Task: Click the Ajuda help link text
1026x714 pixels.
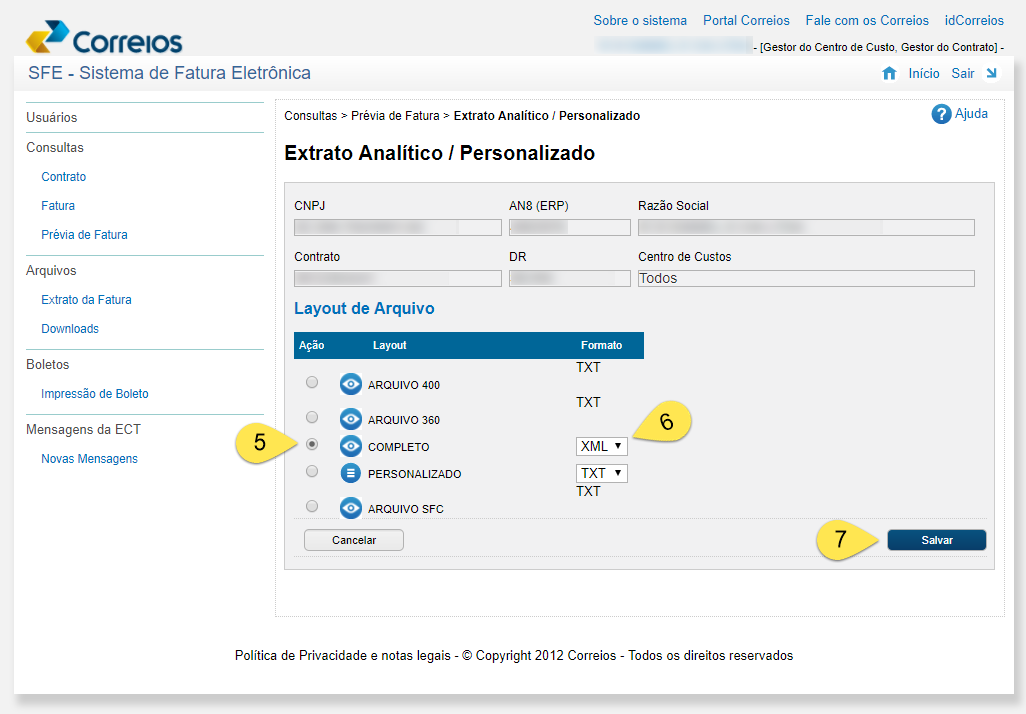Action: tap(971, 114)
